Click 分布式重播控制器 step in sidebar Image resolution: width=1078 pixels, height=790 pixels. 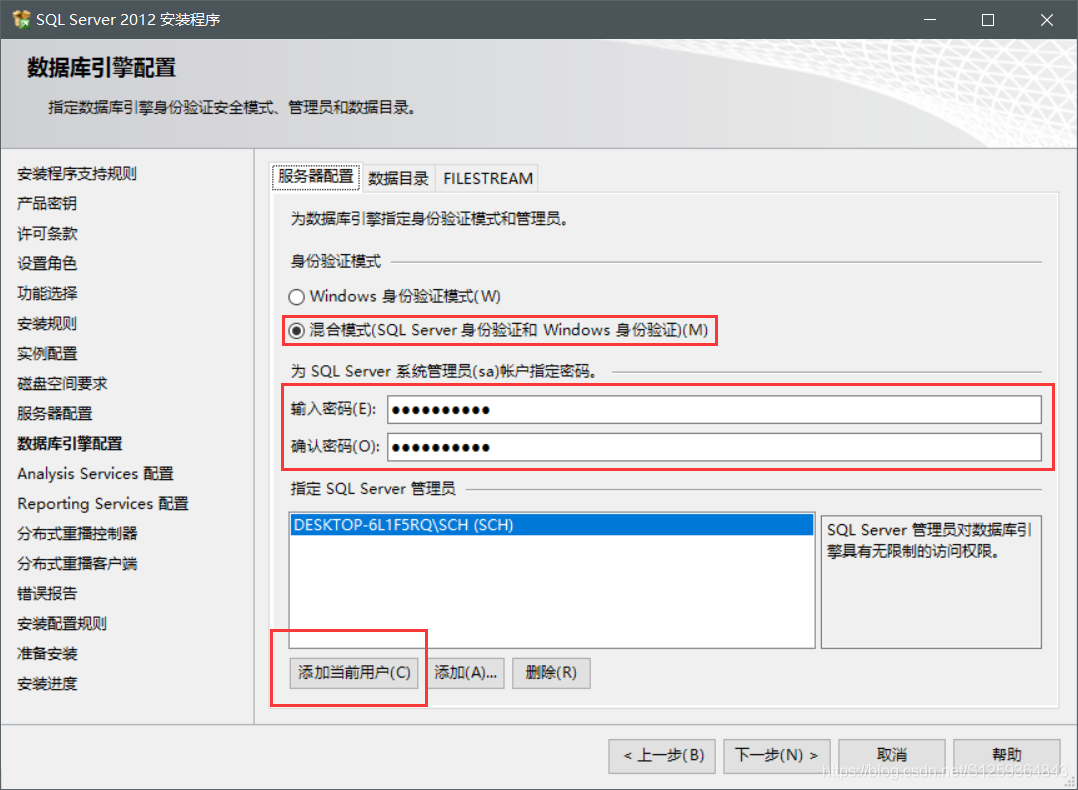[x=77, y=534]
